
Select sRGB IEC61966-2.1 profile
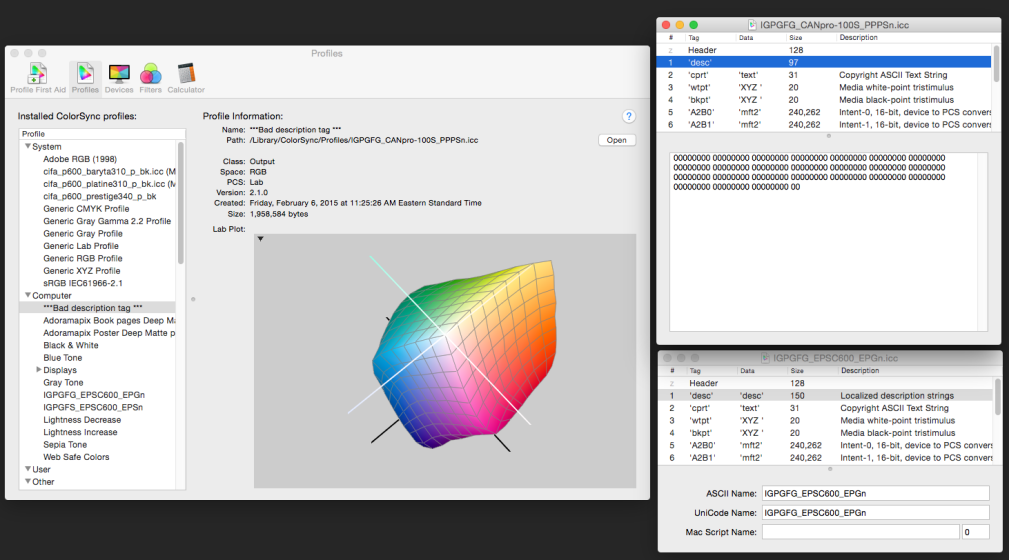point(82,283)
